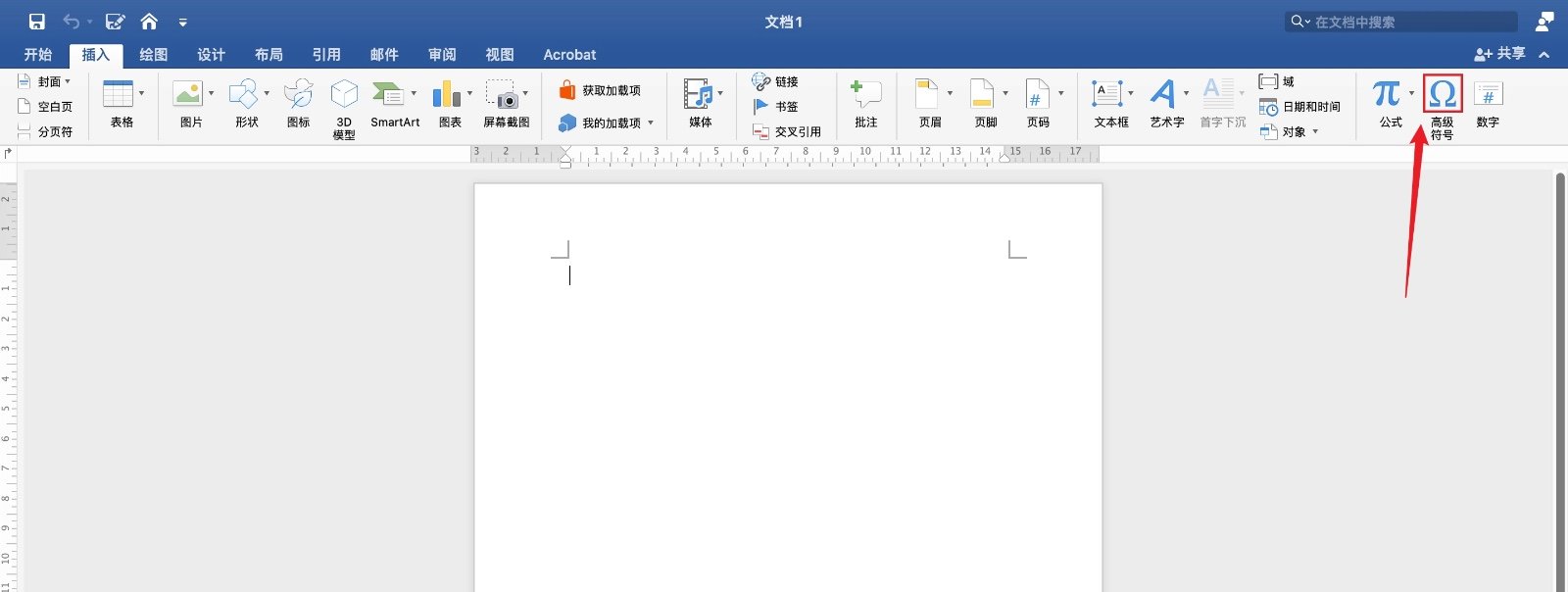1568x592 pixels.
Task: Switch to the 审阅 tab
Action: tap(442, 55)
